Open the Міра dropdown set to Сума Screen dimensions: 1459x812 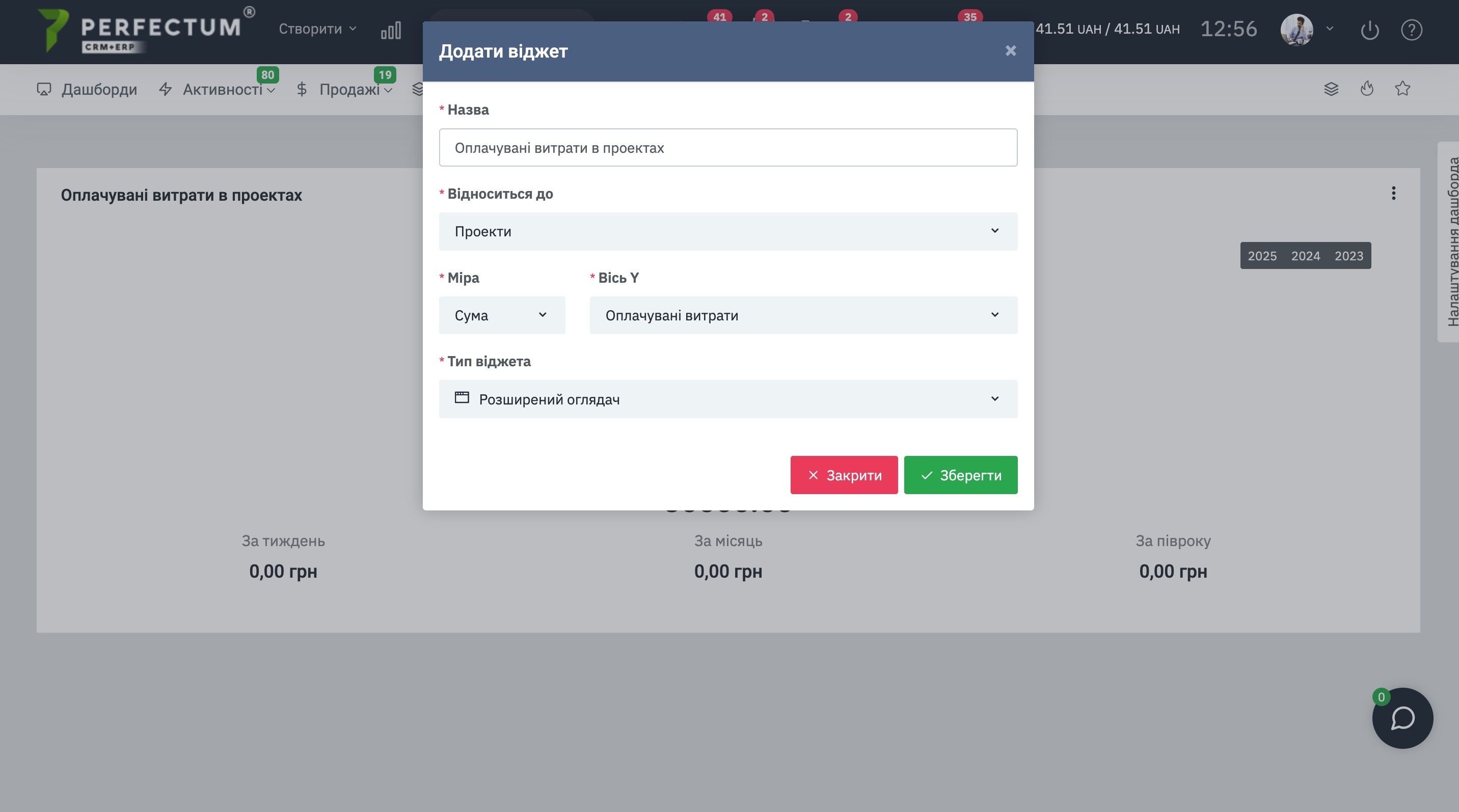[x=502, y=315]
